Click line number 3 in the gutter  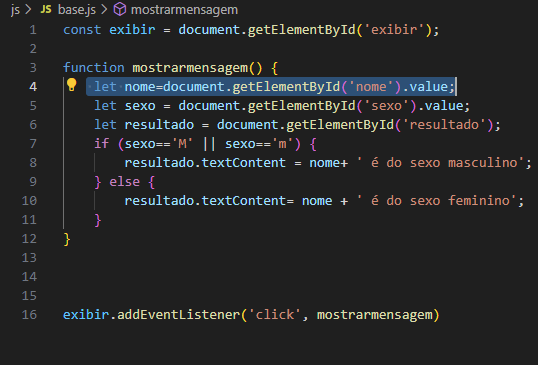coord(33,68)
